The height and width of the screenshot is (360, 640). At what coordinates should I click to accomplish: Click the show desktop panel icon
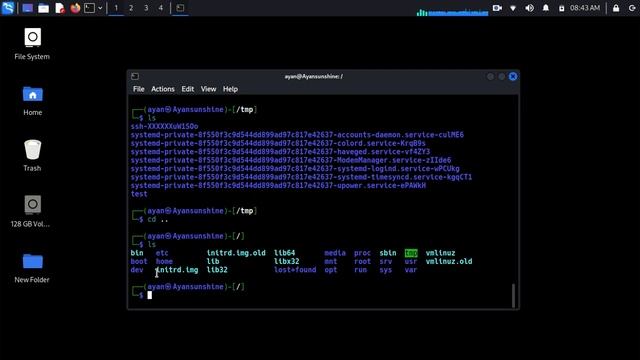[28, 8]
